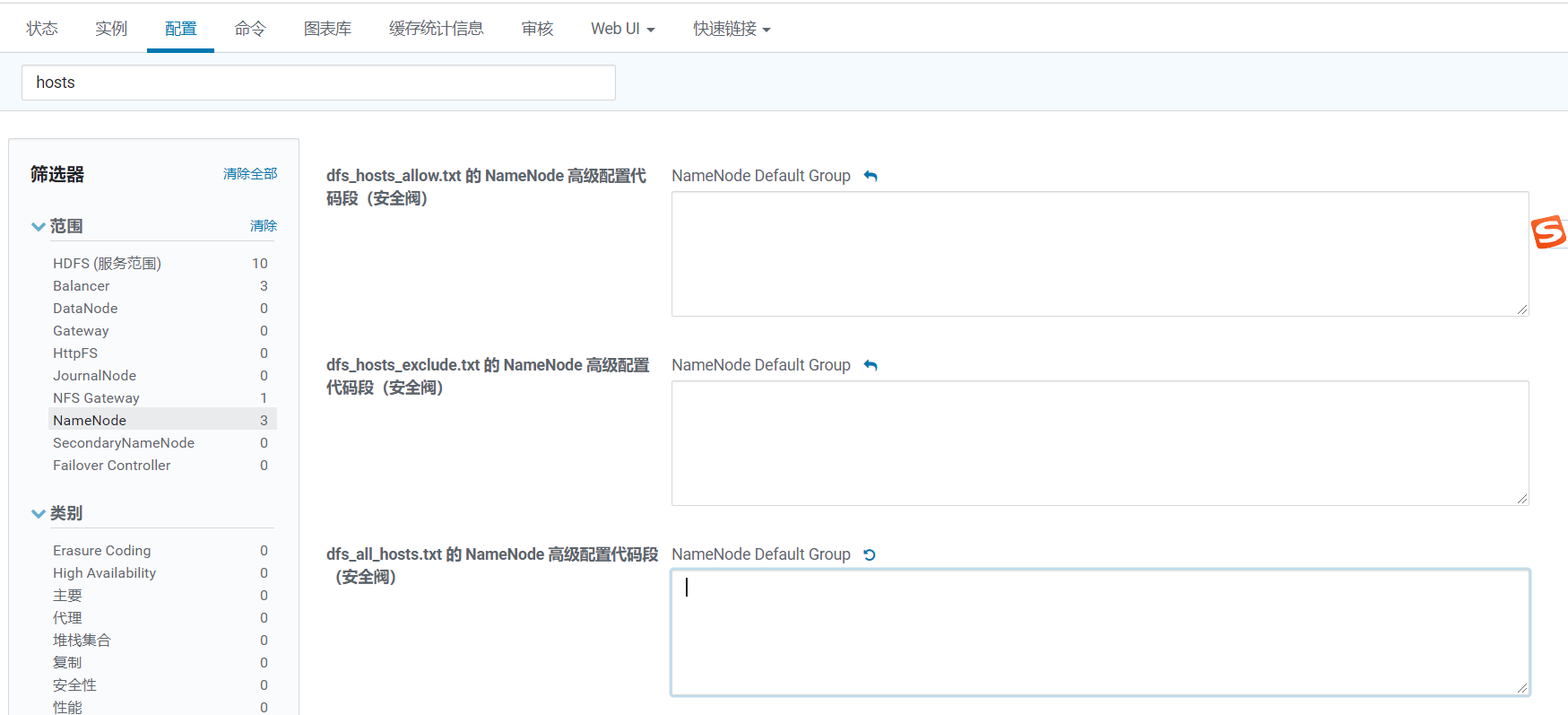Switch to the 实例 tab
The width and height of the screenshot is (1568, 715).
click(x=111, y=29)
